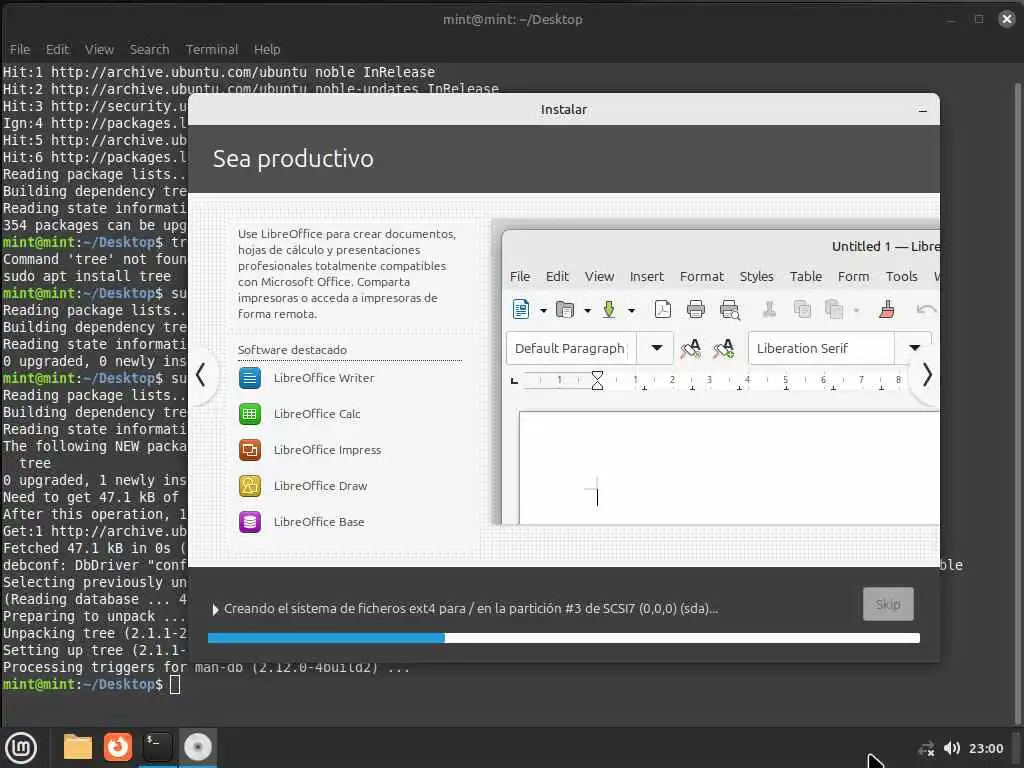Click the LibreOffice Calc icon
The height and width of the screenshot is (768, 1024).
250,414
